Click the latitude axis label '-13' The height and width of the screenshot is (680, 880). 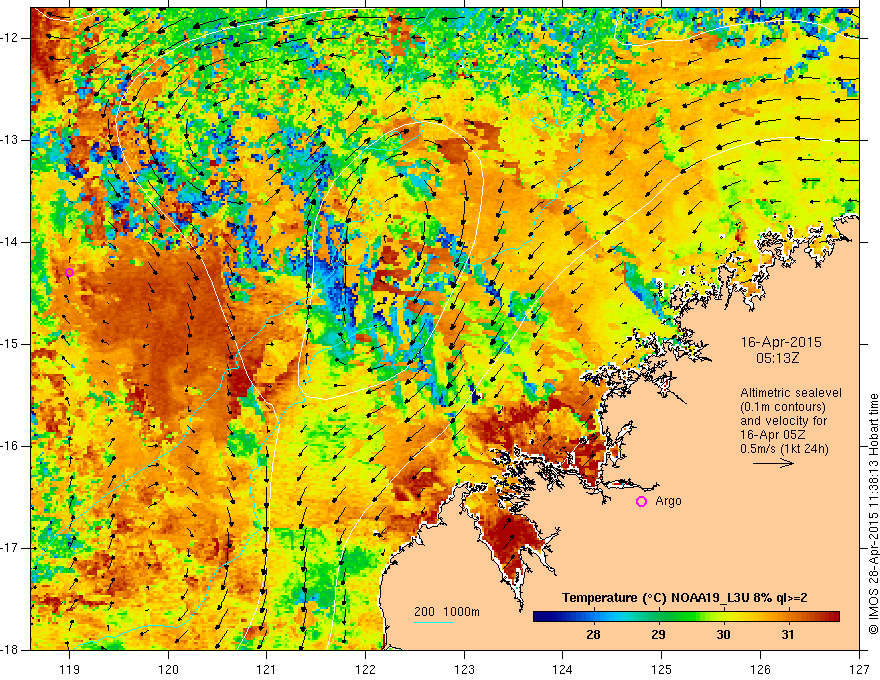pyautogui.click(x=10, y=140)
